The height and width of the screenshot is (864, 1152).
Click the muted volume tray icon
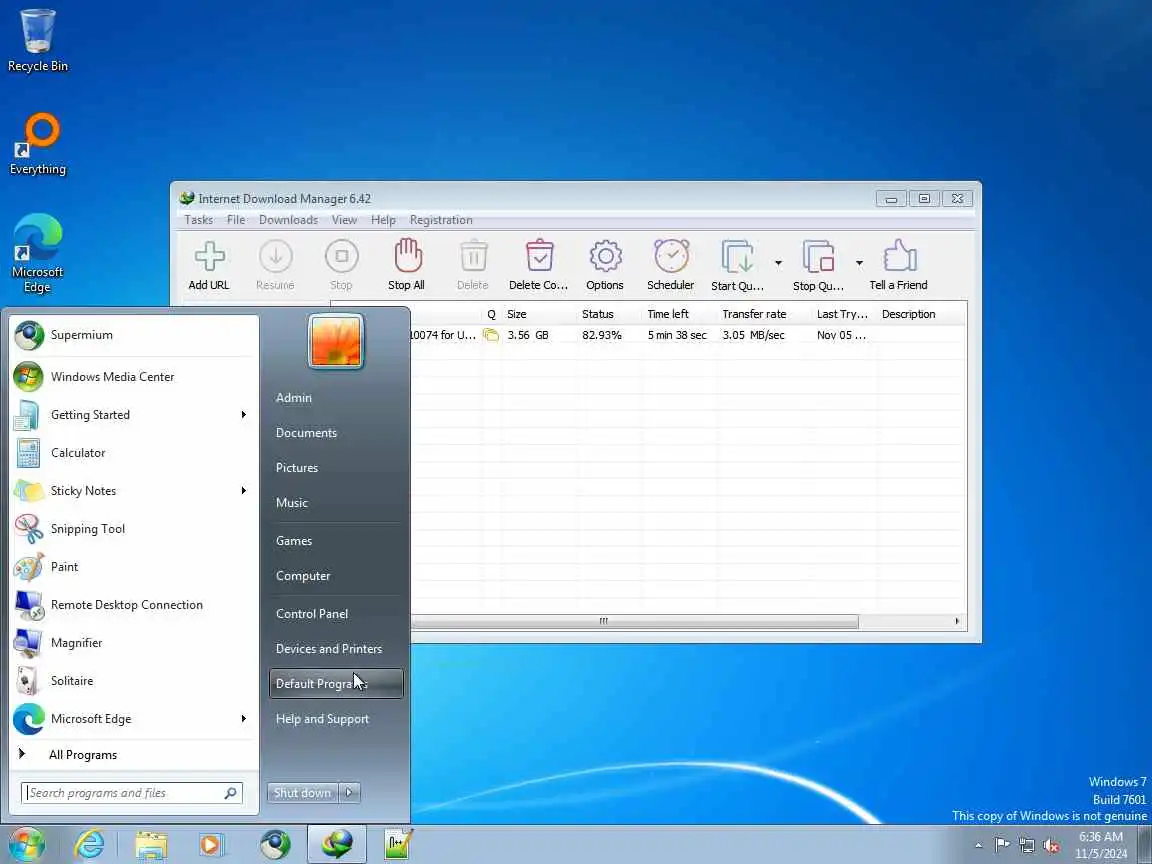1052,846
